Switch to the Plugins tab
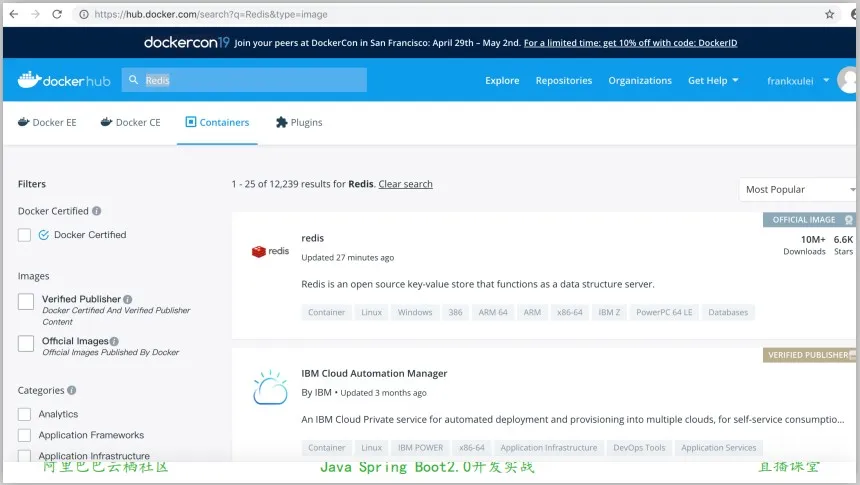The image size is (860, 485). pyautogui.click(x=299, y=122)
